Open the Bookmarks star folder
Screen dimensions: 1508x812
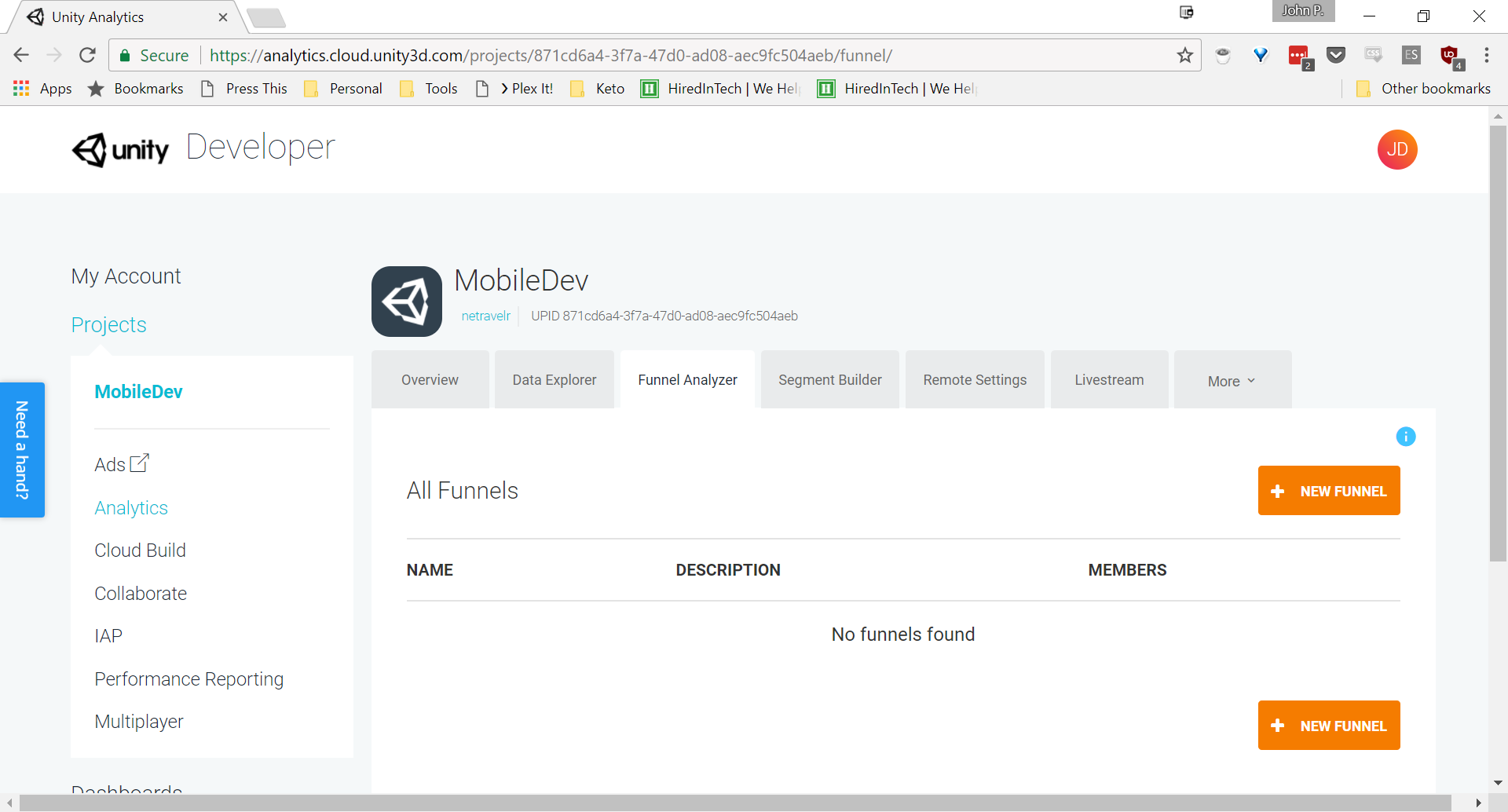coord(135,89)
